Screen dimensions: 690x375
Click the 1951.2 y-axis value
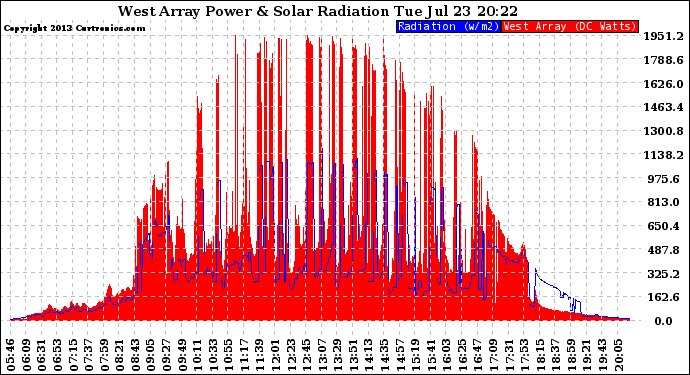pos(664,36)
